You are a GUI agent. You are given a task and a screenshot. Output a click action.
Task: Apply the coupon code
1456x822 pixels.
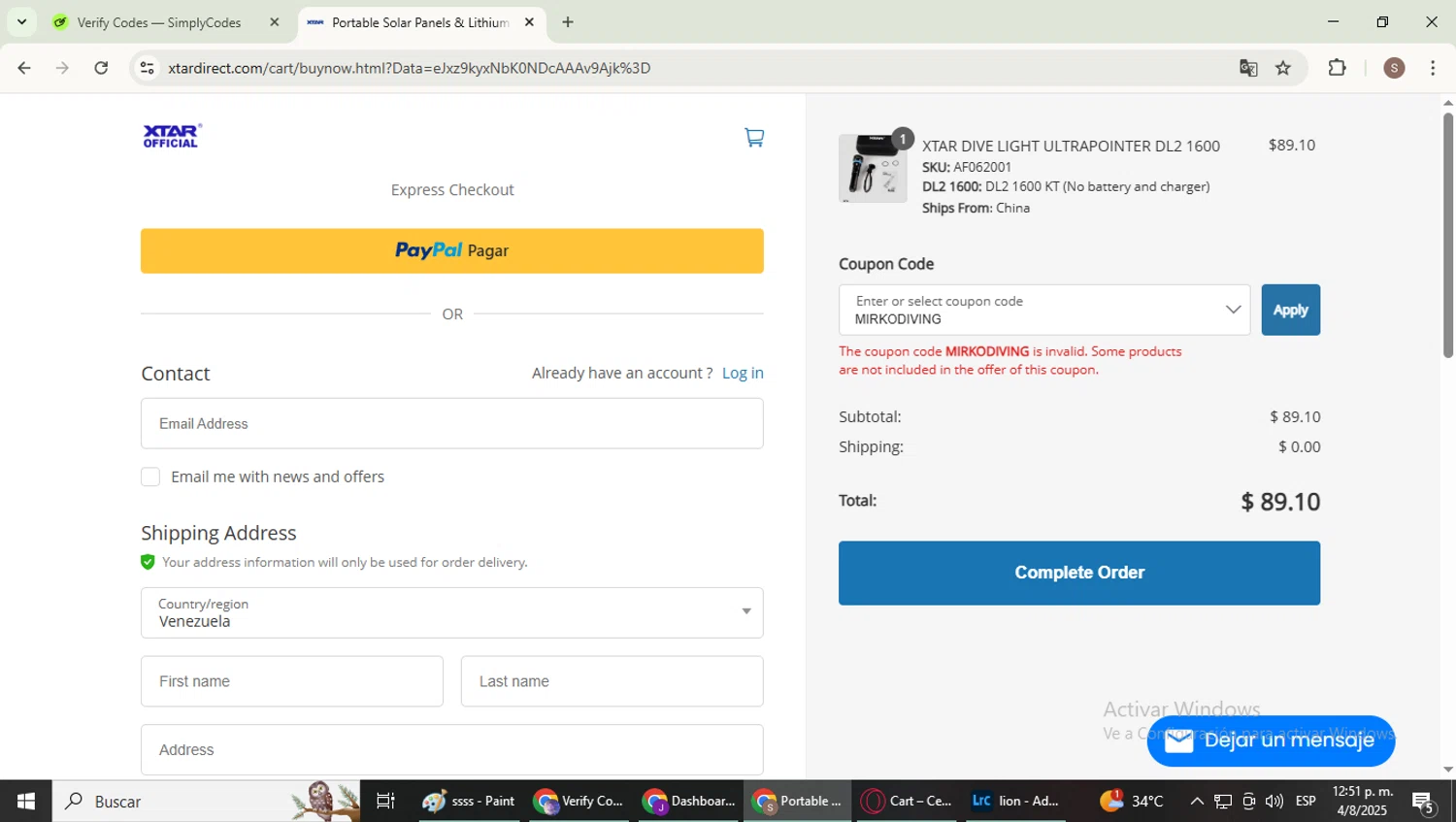pyautogui.click(x=1291, y=310)
